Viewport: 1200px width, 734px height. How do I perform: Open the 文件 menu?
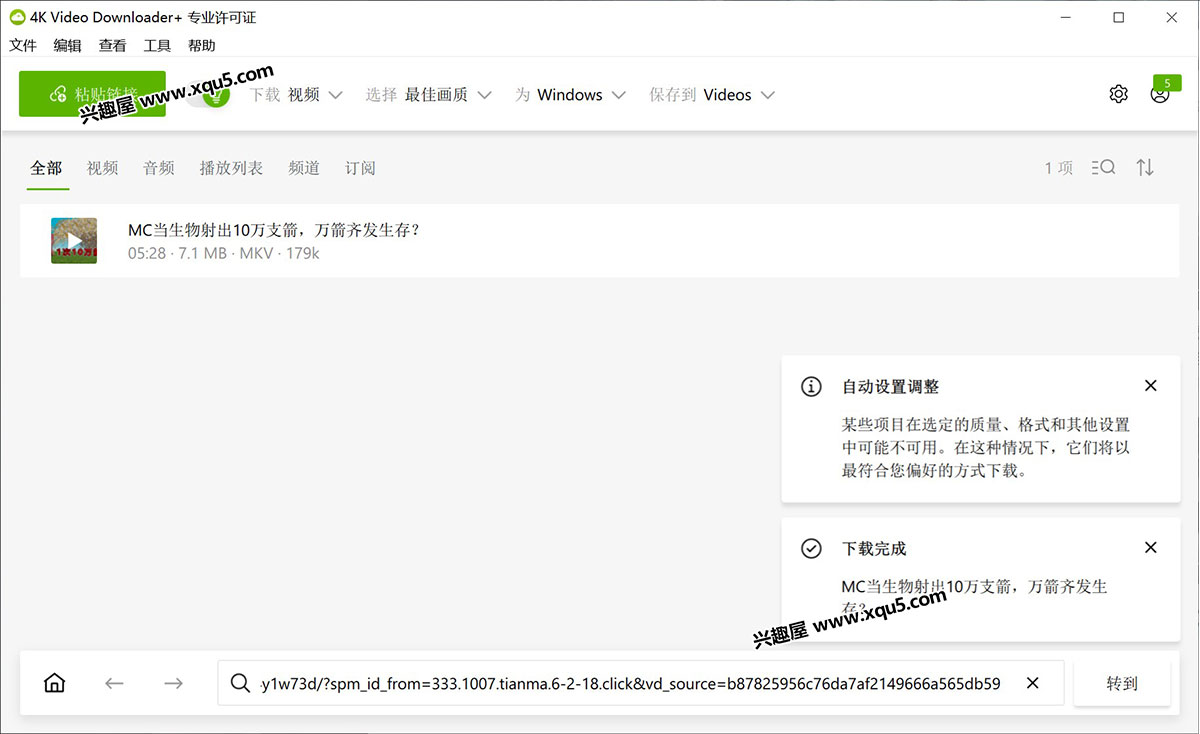click(23, 46)
